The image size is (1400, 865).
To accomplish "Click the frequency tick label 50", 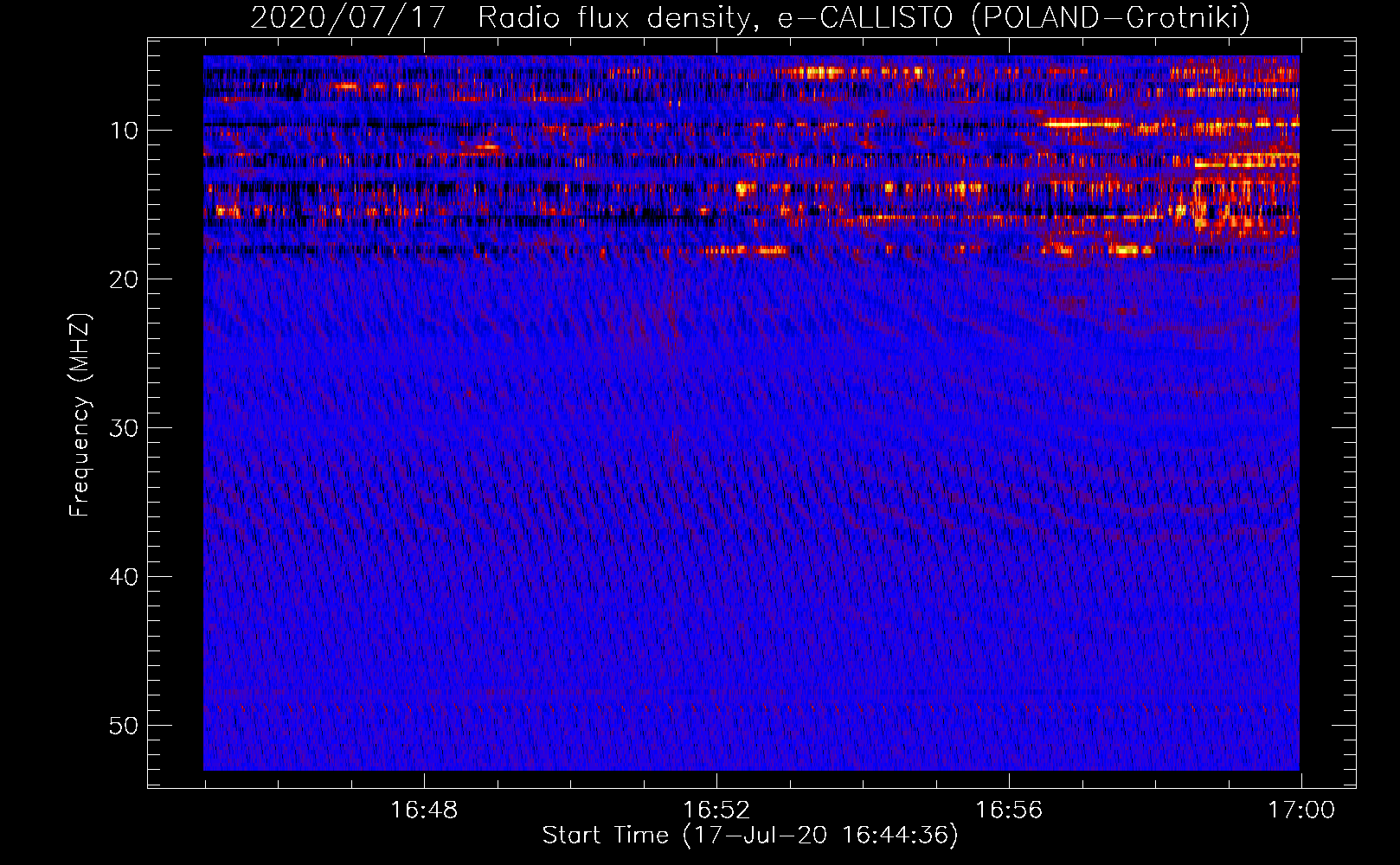I will [125, 726].
